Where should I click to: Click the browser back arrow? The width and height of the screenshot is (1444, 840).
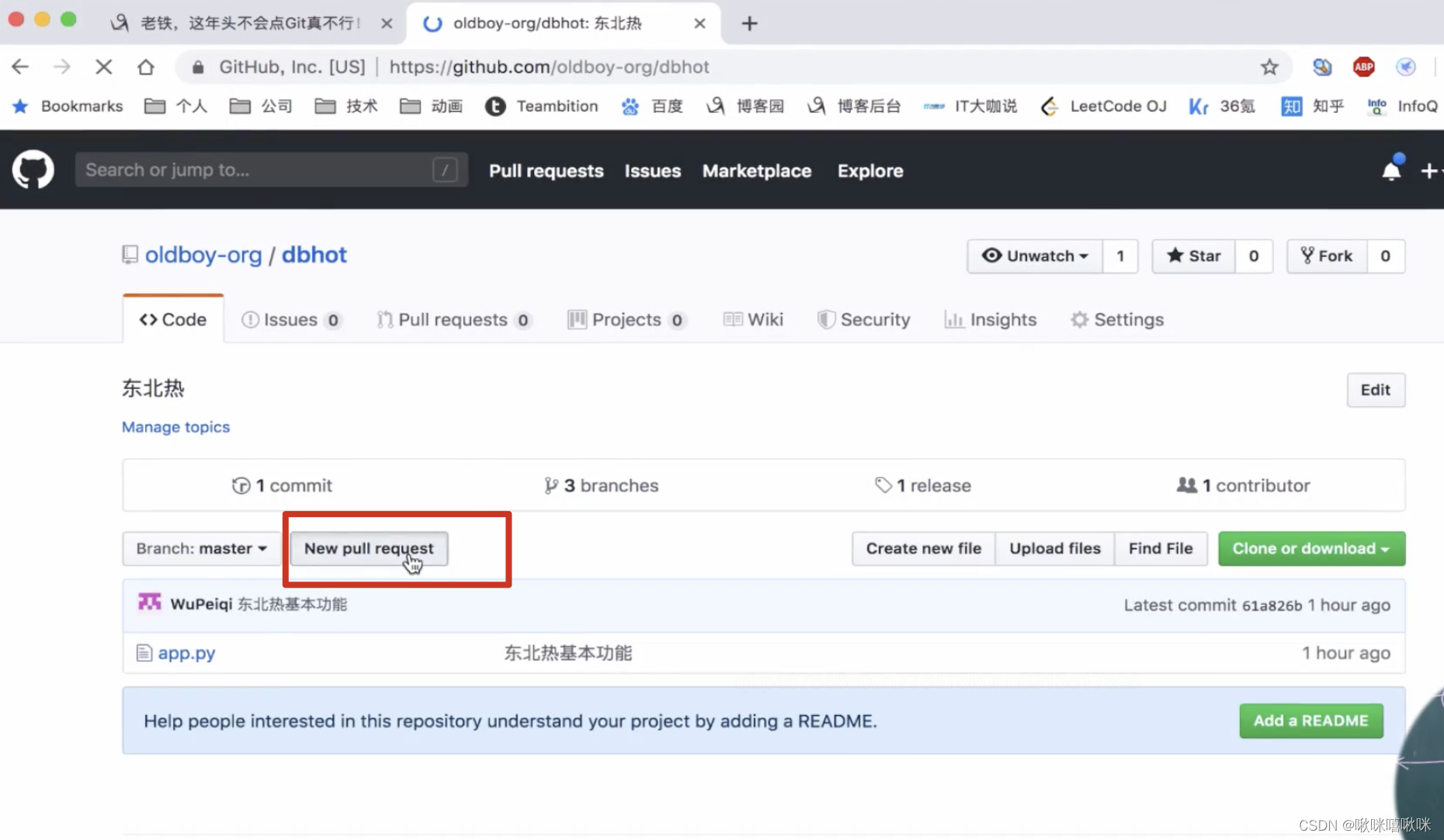21,67
